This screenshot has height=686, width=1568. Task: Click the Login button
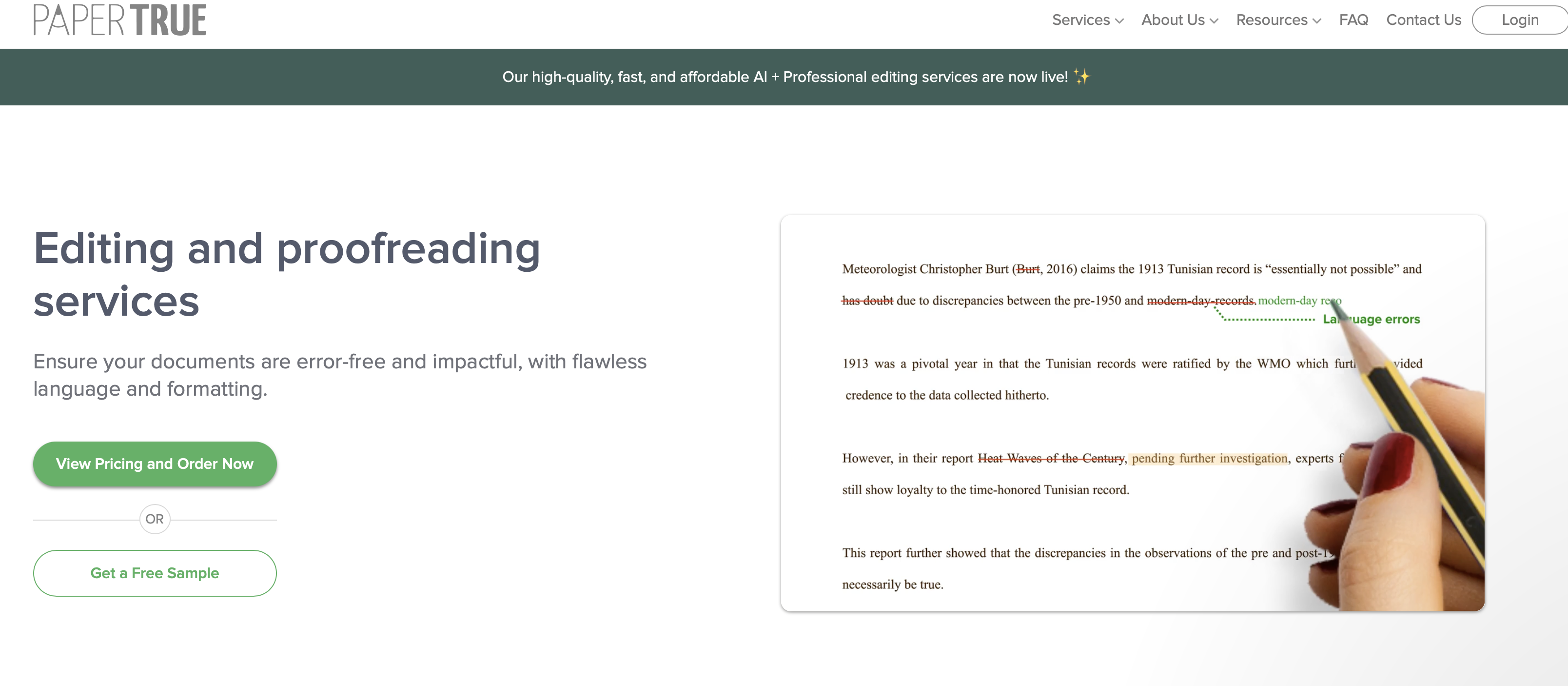[x=1520, y=20]
